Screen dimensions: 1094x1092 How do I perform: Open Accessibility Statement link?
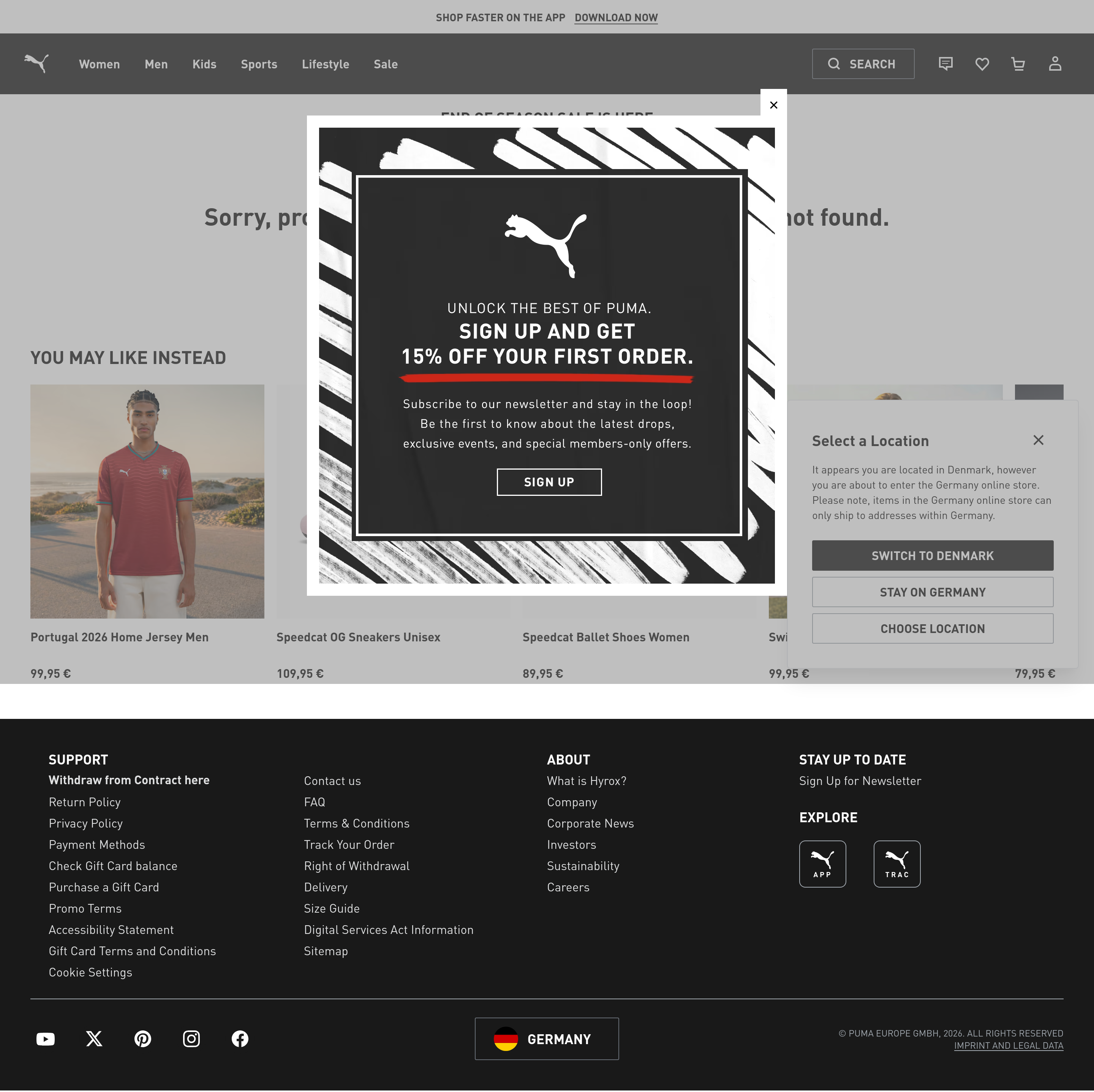point(112,929)
